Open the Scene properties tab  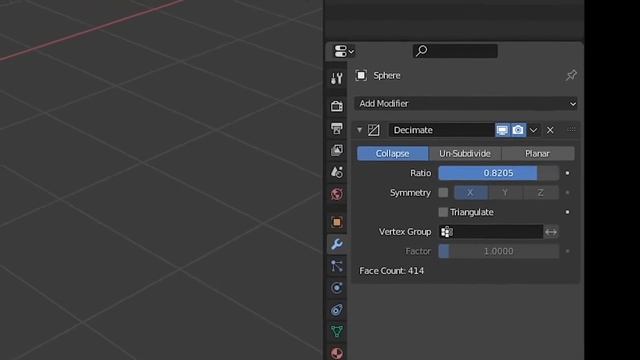tap(337, 172)
